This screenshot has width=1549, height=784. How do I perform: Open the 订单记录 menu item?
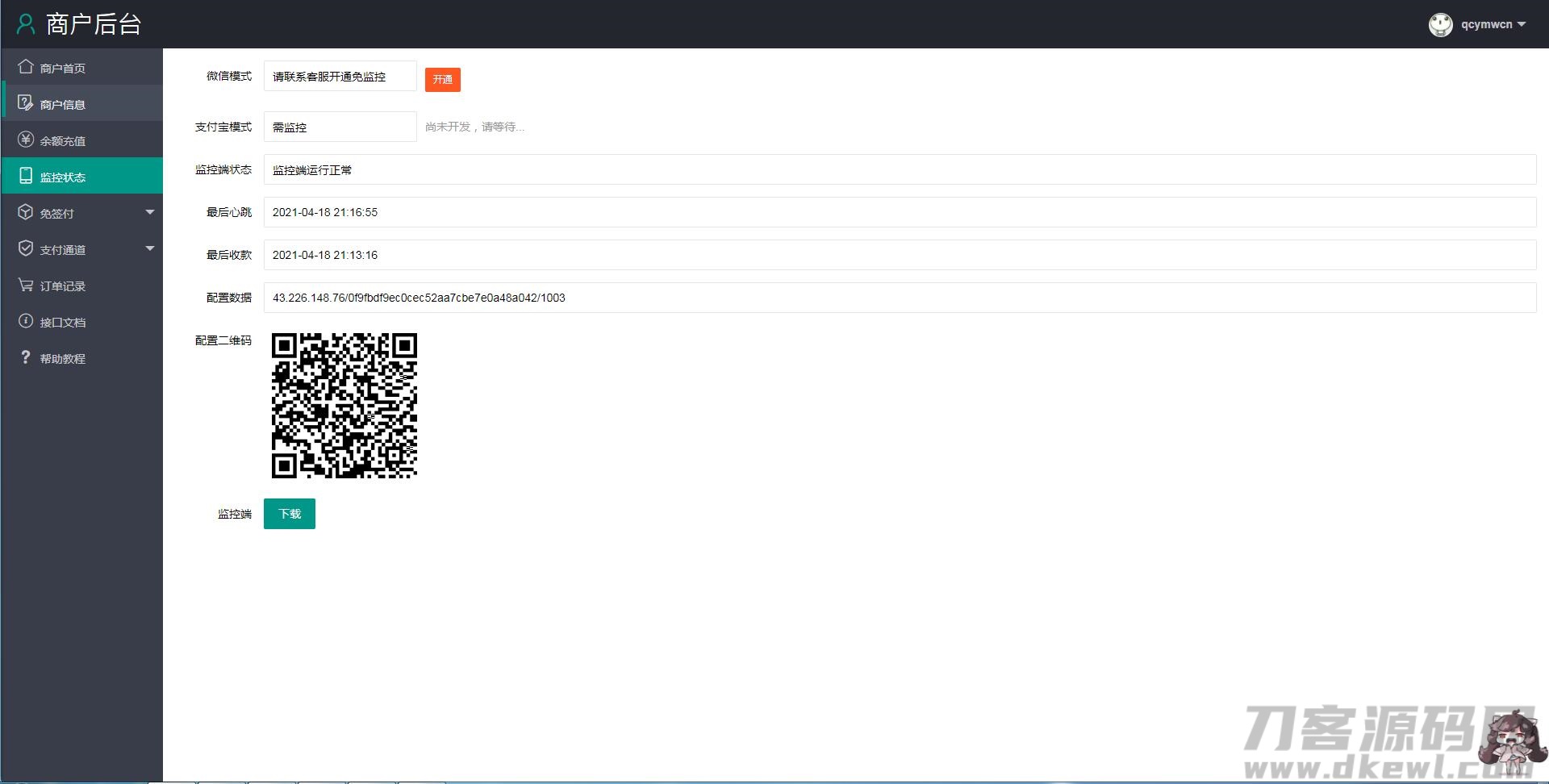click(63, 286)
